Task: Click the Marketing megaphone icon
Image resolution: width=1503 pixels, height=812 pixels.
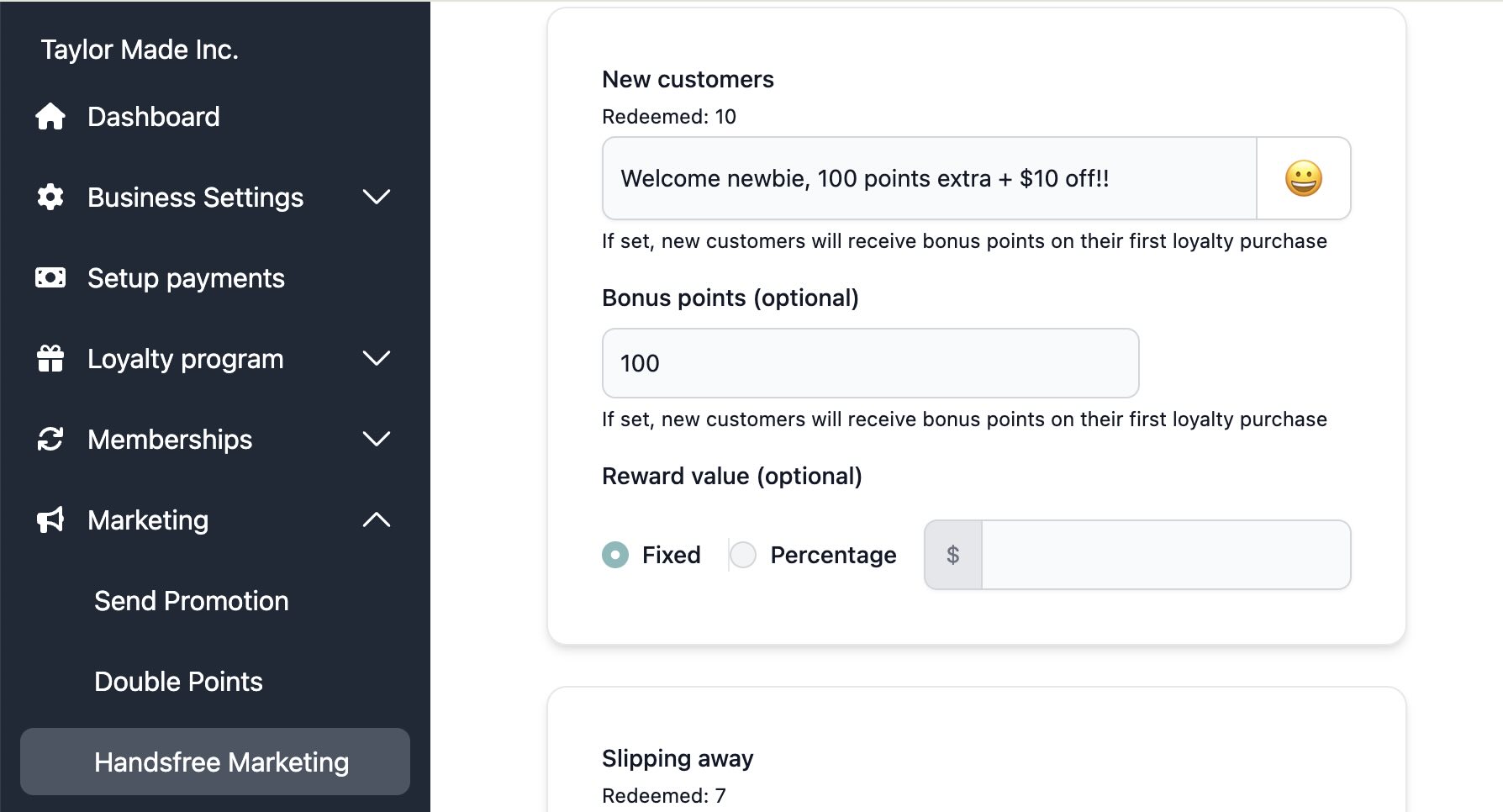Action: [50, 519]
